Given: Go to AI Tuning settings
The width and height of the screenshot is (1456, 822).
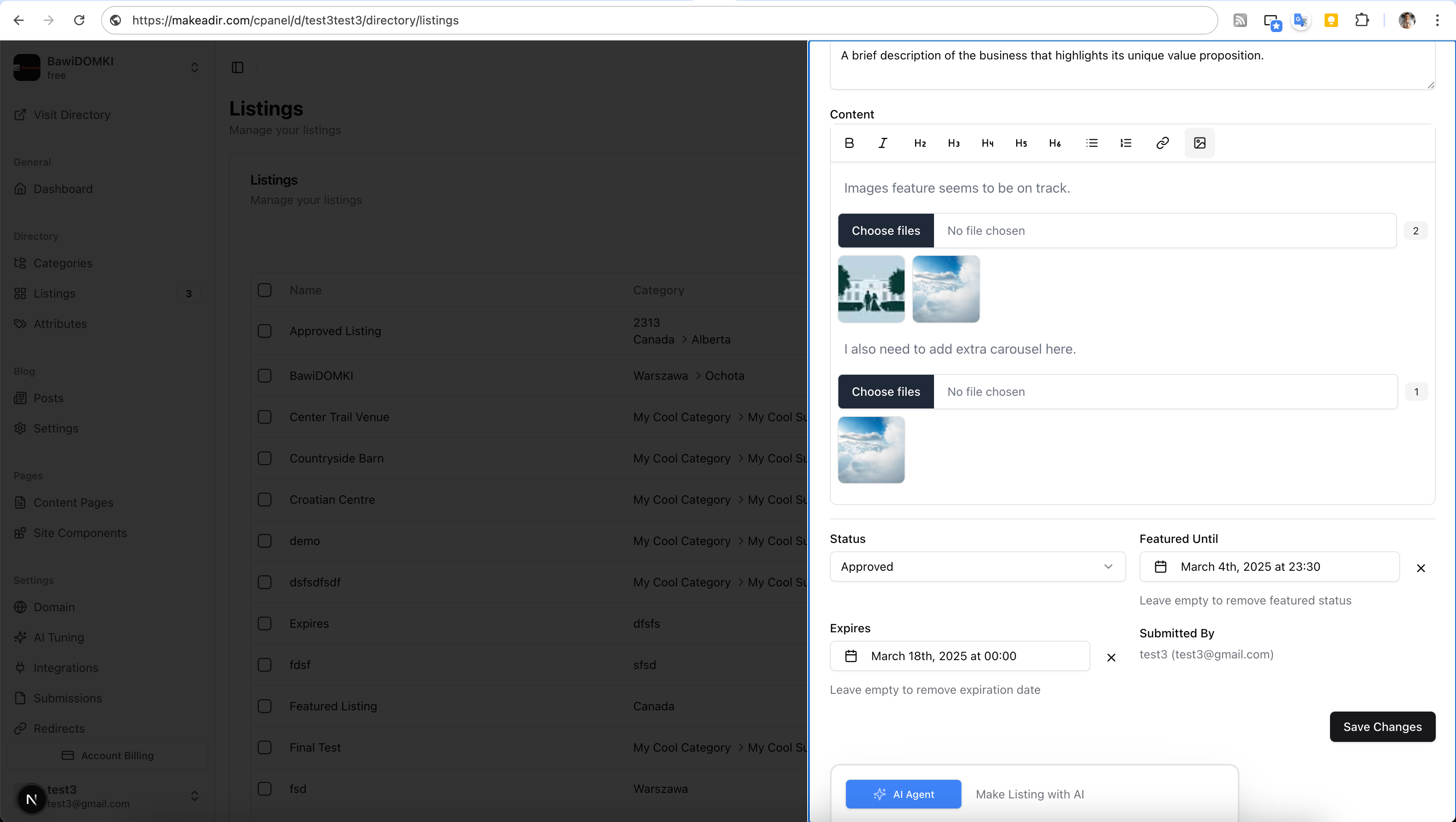Looking at the screenshot, I should point(58,637).
